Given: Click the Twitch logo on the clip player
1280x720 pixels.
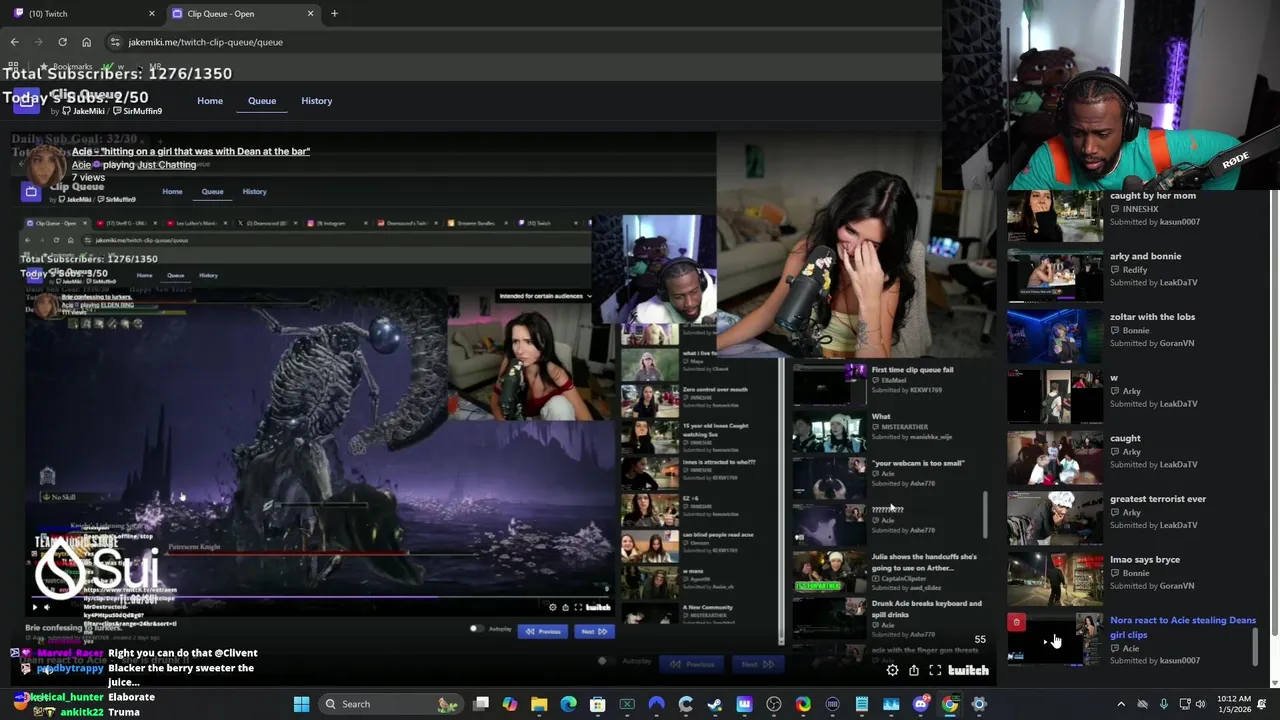Looking at the screenshot, I should point(968,671).
